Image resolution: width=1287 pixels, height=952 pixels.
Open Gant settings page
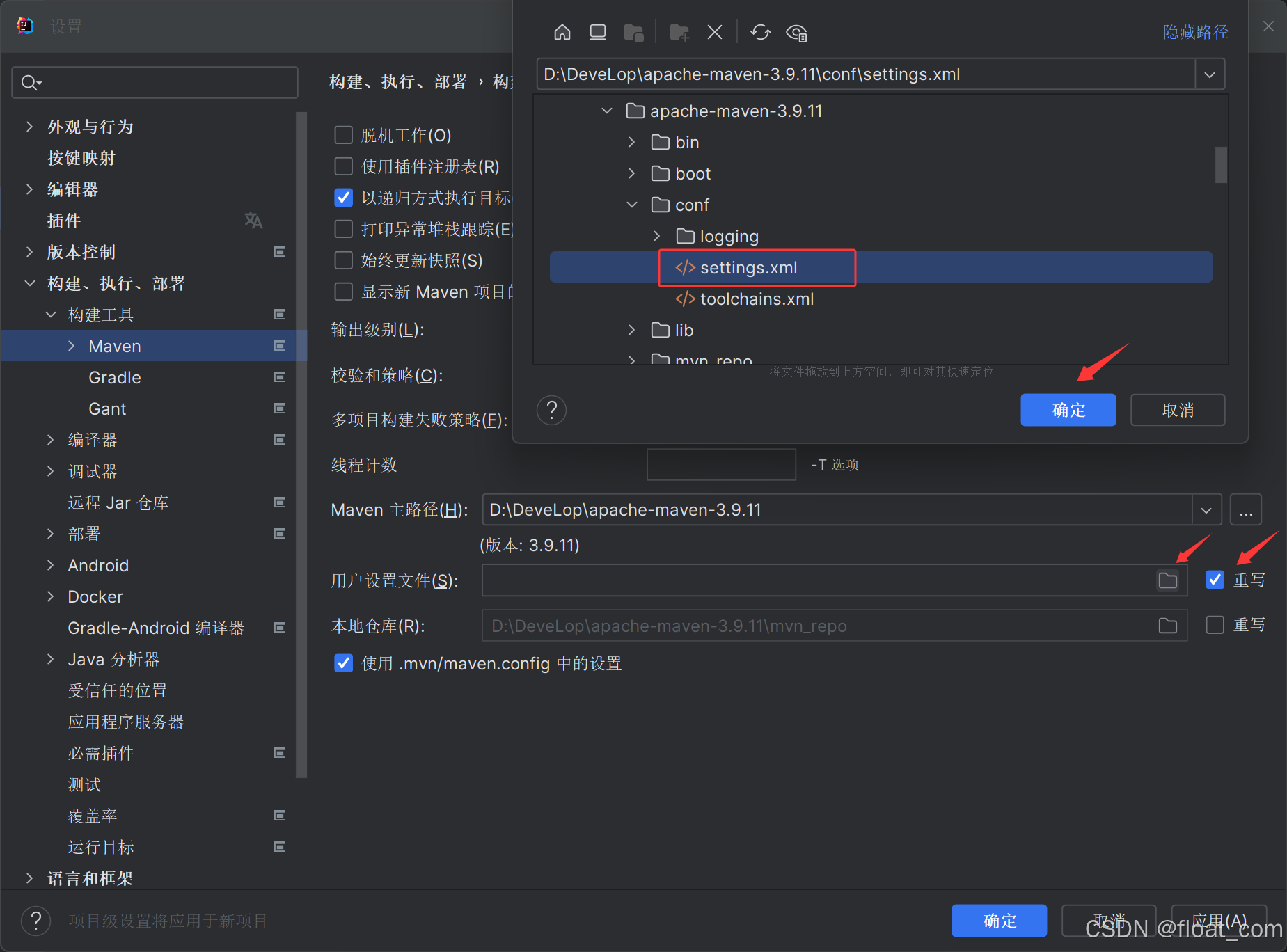point(107,408)
